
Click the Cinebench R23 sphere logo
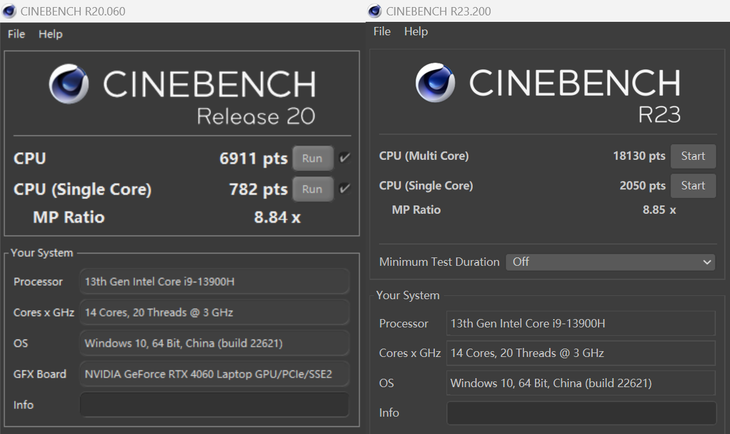(x=435, y=82)
